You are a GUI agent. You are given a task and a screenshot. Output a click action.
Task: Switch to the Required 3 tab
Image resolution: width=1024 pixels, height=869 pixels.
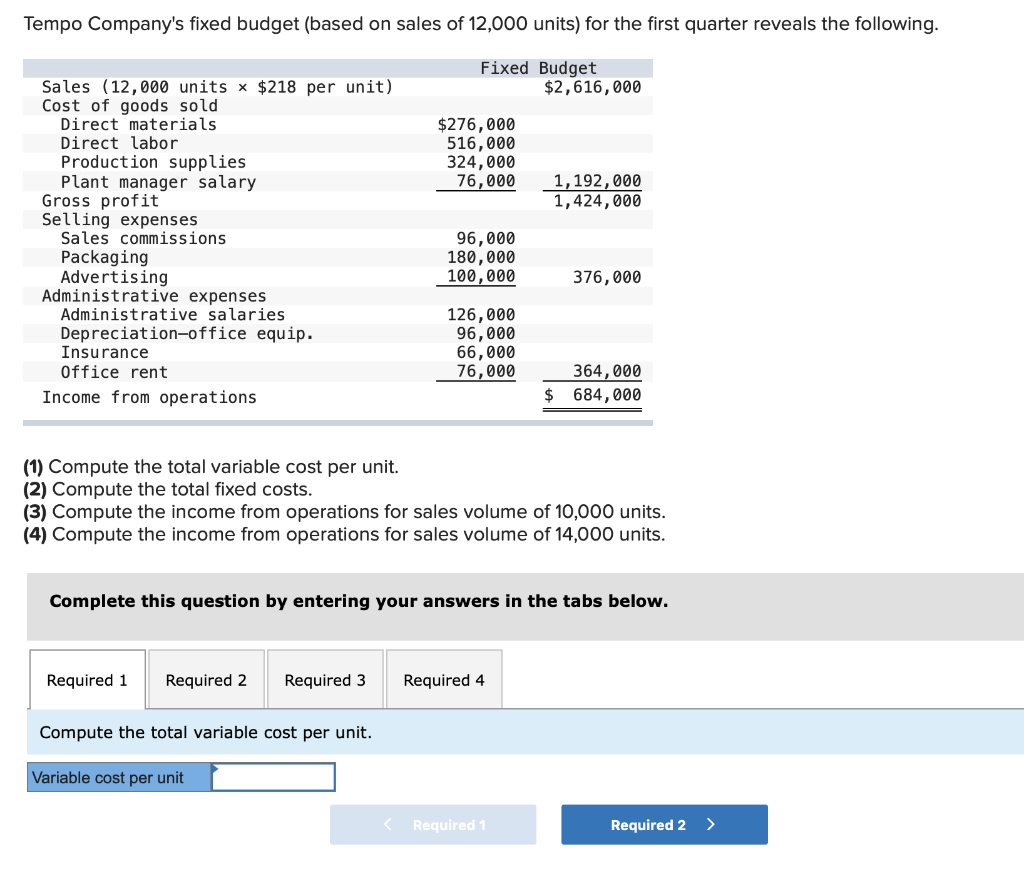[325, 680]
